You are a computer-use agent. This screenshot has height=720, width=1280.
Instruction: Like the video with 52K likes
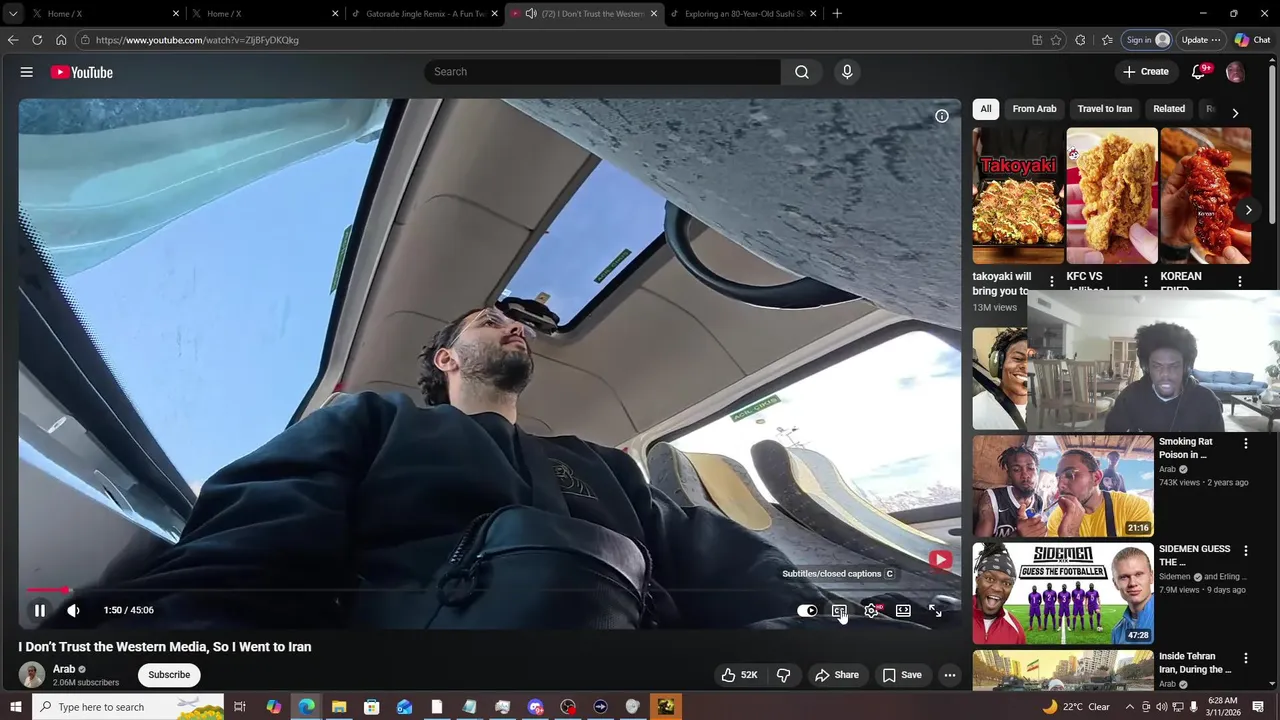click(739, 675)
